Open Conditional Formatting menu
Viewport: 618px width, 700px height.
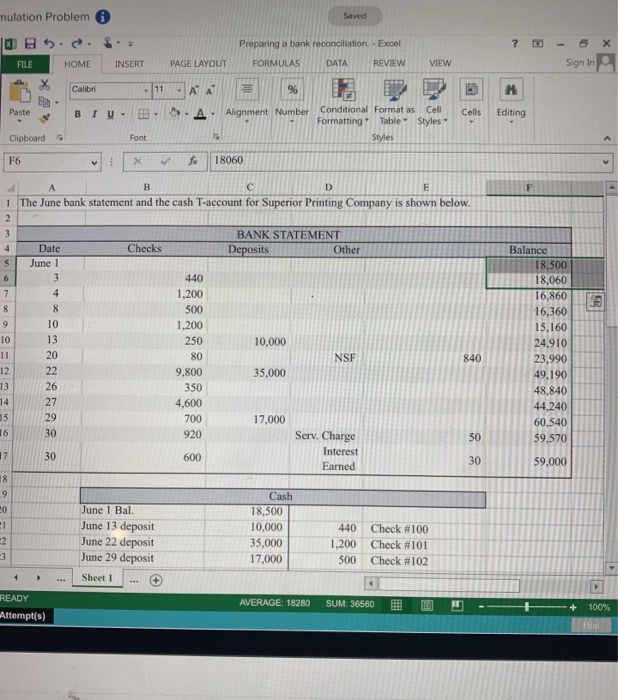343,102
